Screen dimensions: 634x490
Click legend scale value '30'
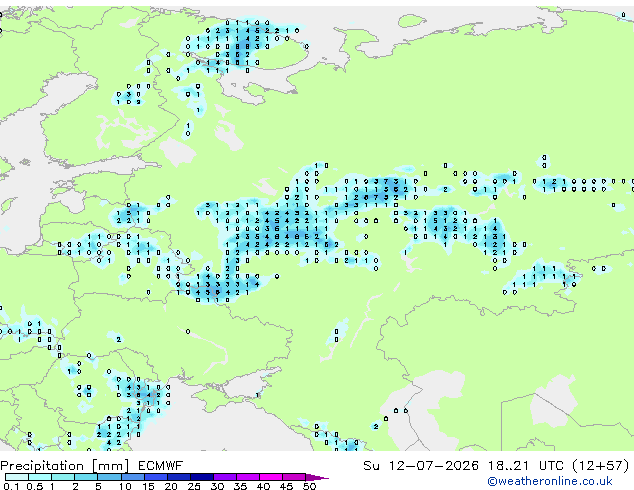[x=217, y=486]
